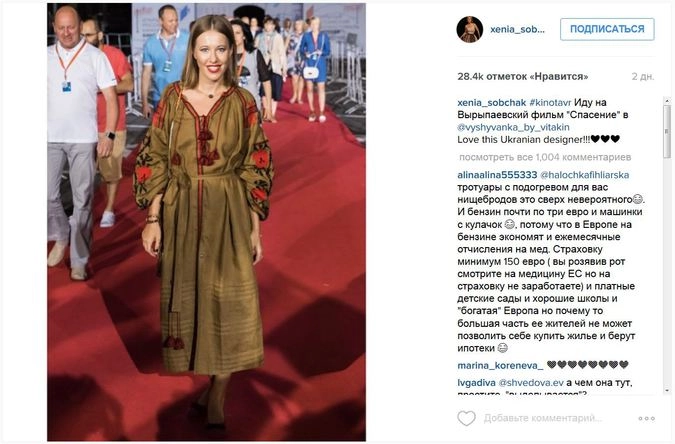Open lvgadiva commenter profile
The image size is (675, 444).
tap(476, 383)
